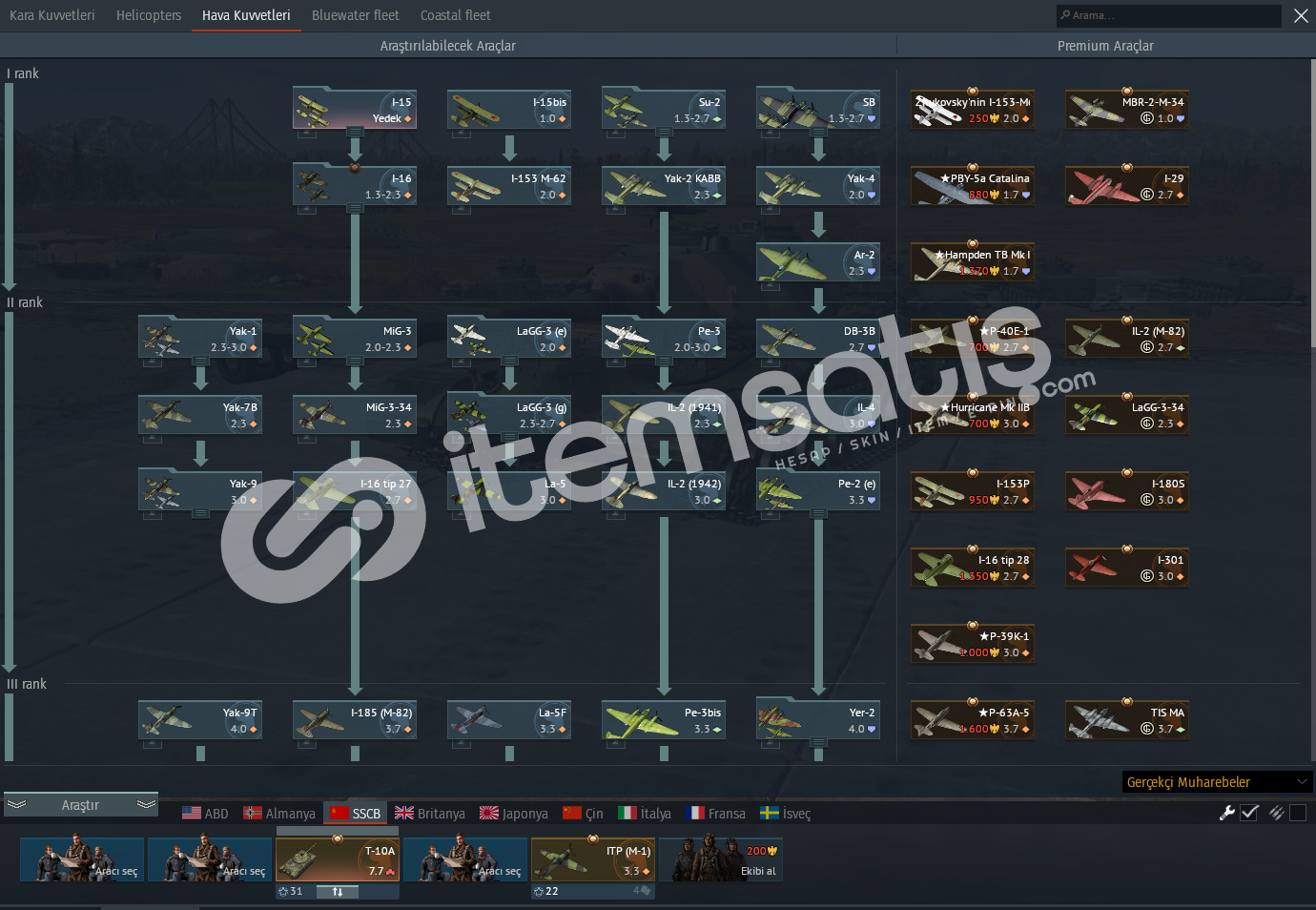Toggle the checkbox beside the wrench icon
This screenshot has width=1316, height=910.
coord(1250,813)
